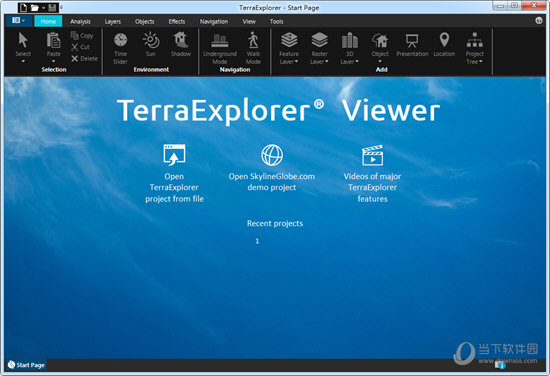550x376 pixels.
Task: Click the Copy command
Action: pyautogui.click(x=82, y=35)
